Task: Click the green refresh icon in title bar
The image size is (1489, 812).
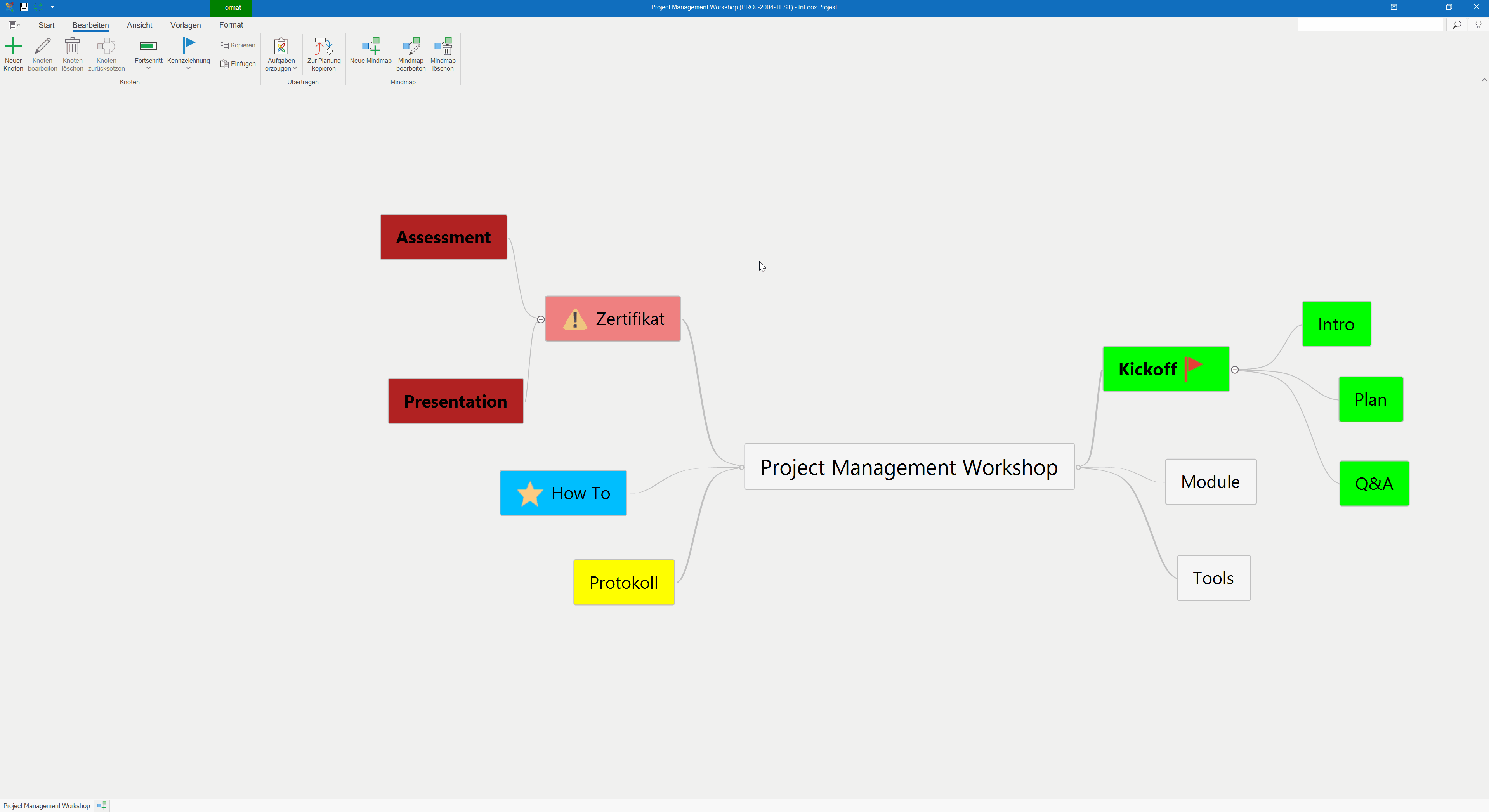Action: click(38, 7)
